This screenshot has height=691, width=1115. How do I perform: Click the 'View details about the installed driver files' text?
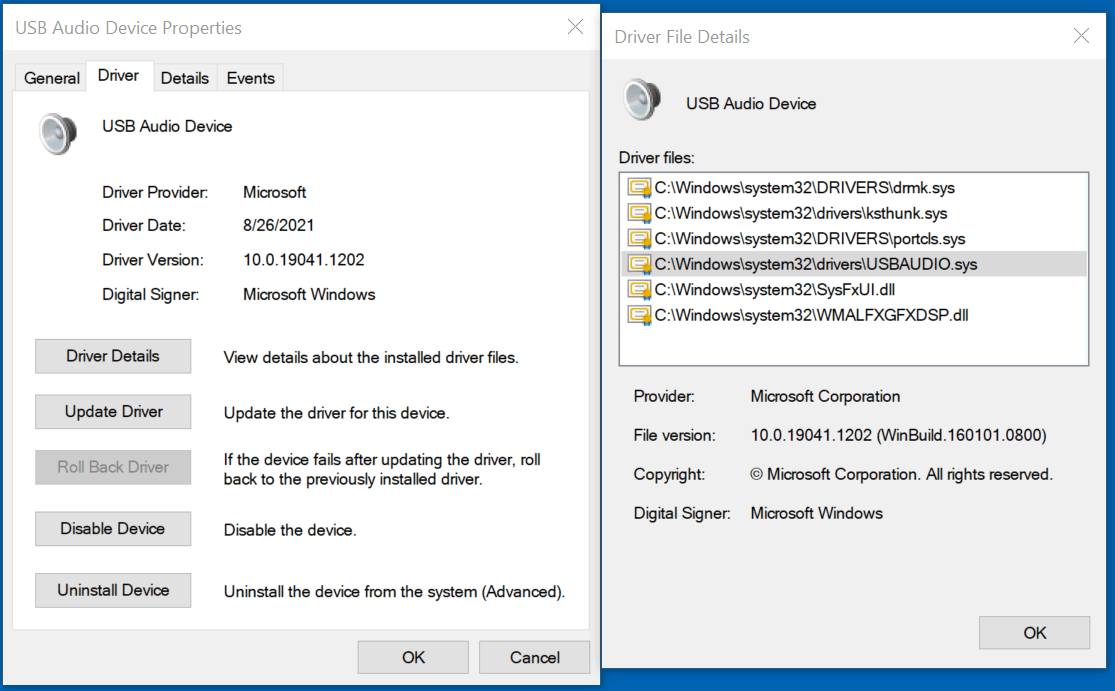pos(370,358)
